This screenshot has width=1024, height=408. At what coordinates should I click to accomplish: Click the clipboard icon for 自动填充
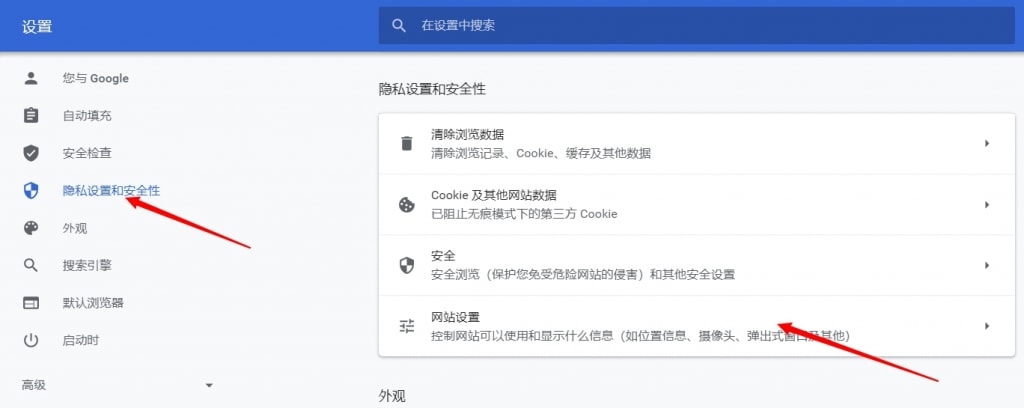pyautogui.click(x=31, y=116)
